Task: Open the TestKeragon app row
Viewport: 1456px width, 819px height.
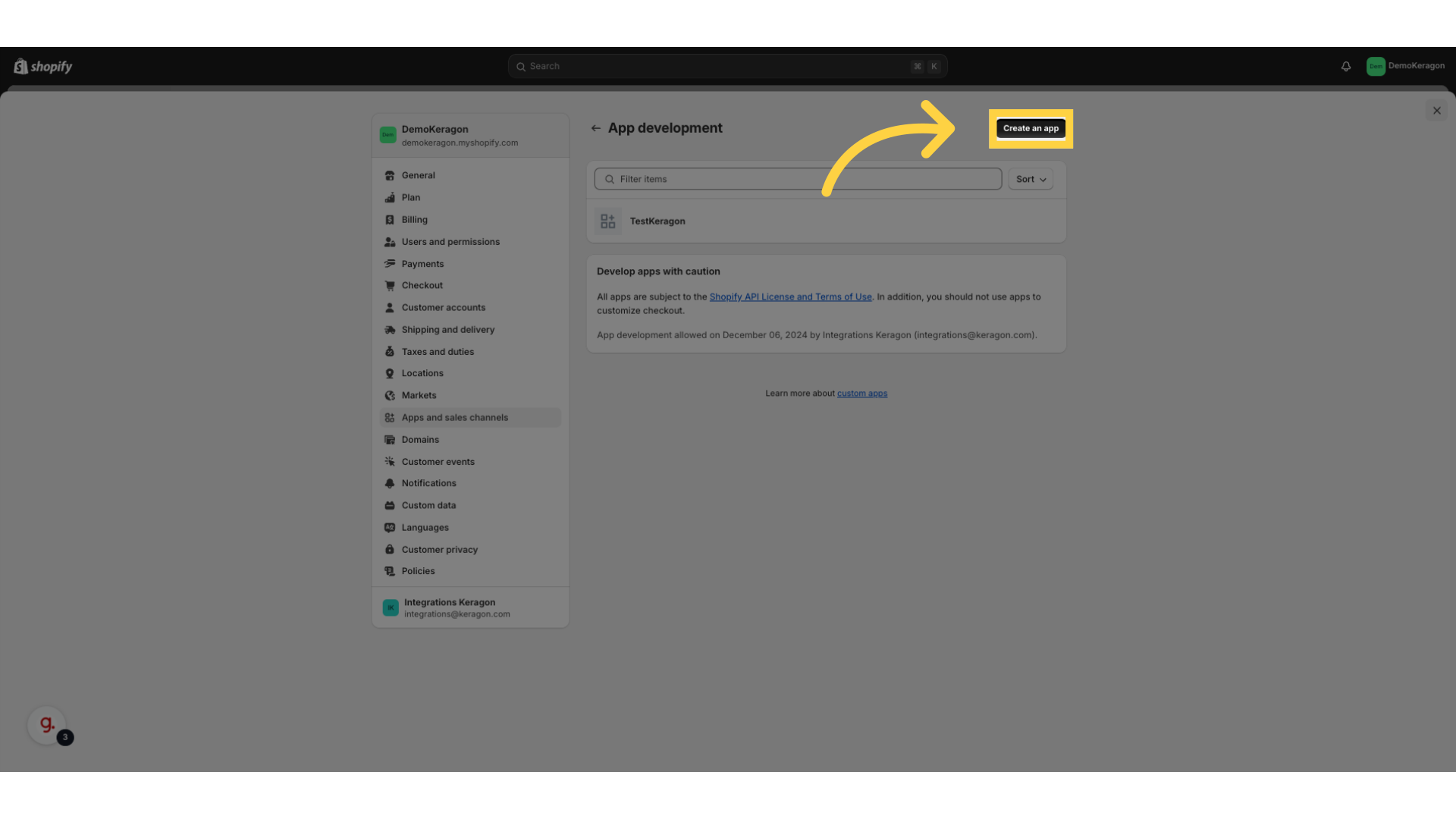Action: (x=827, y=221)
